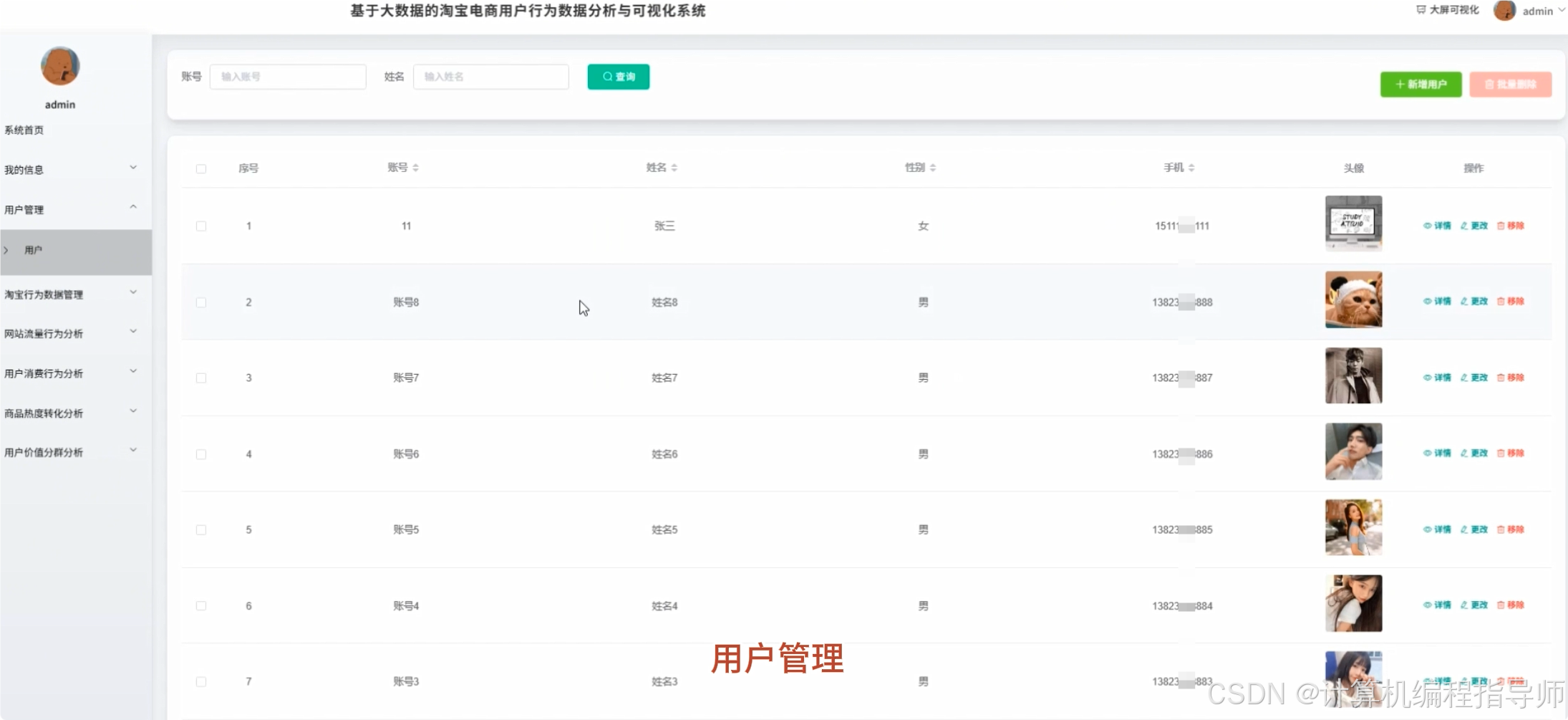
Task: Toggle the select-all header checkbox
Action: point(201,169)
